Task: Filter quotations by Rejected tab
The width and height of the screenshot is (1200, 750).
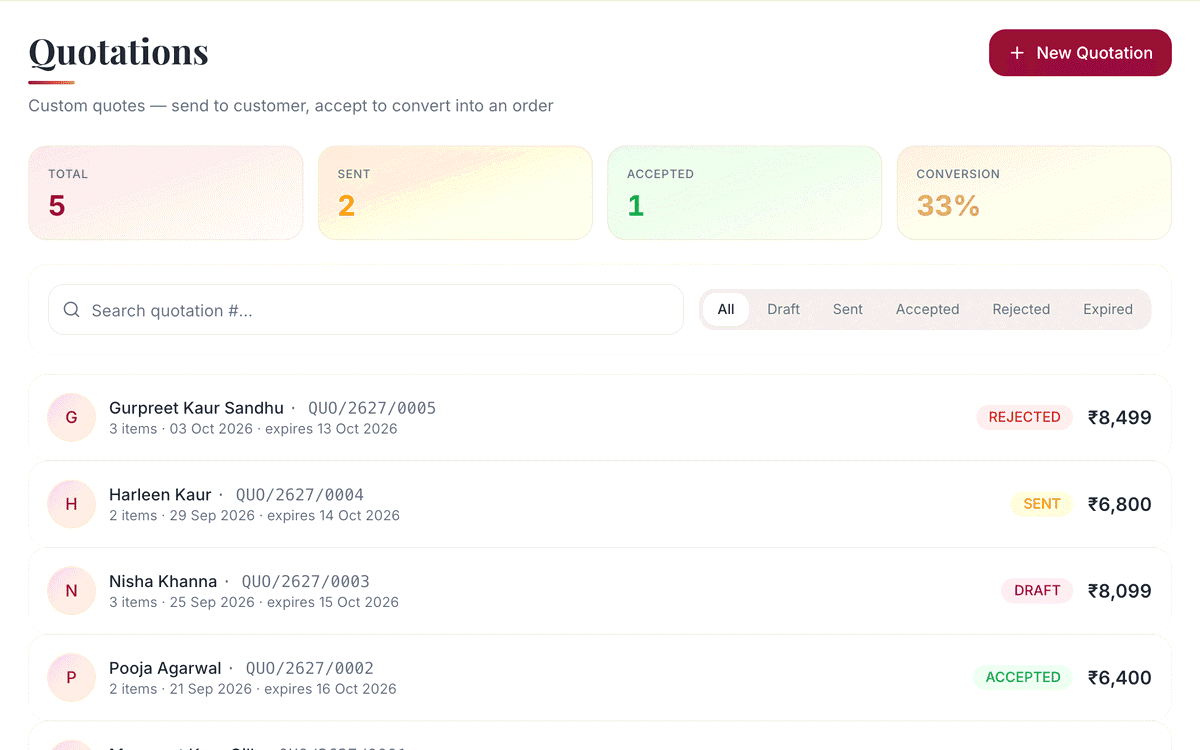Action: click(x=1021, y=310)
